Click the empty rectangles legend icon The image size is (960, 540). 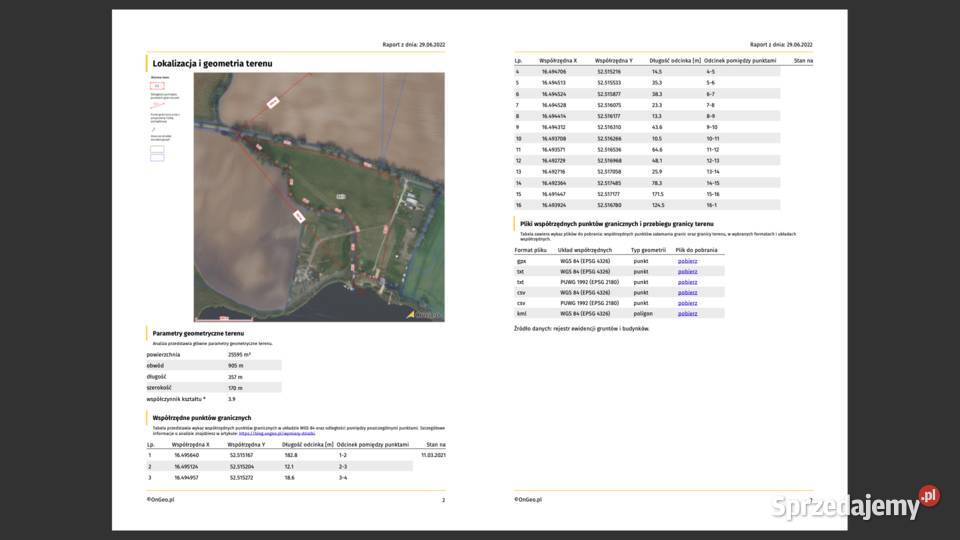[x=156, y=153]
